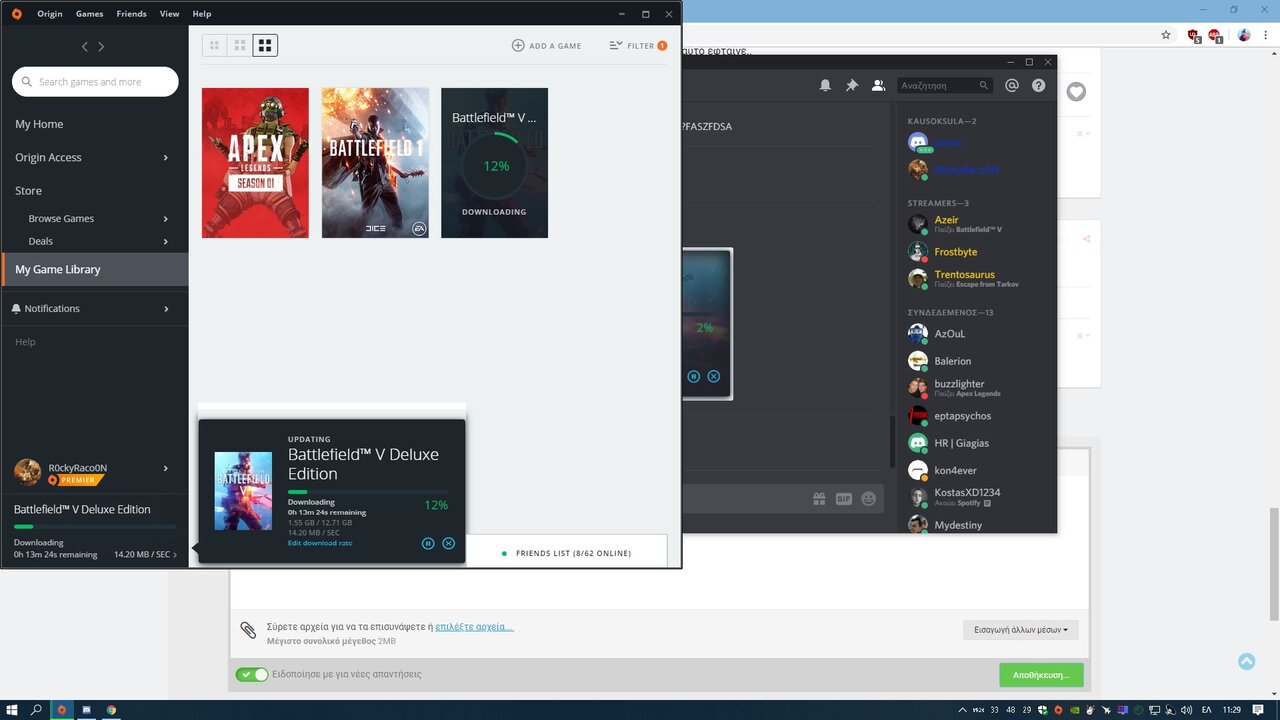The height and width of the screenshot is (720, 1280).
Task: Expand the Deals submenu
Action: 166,241
